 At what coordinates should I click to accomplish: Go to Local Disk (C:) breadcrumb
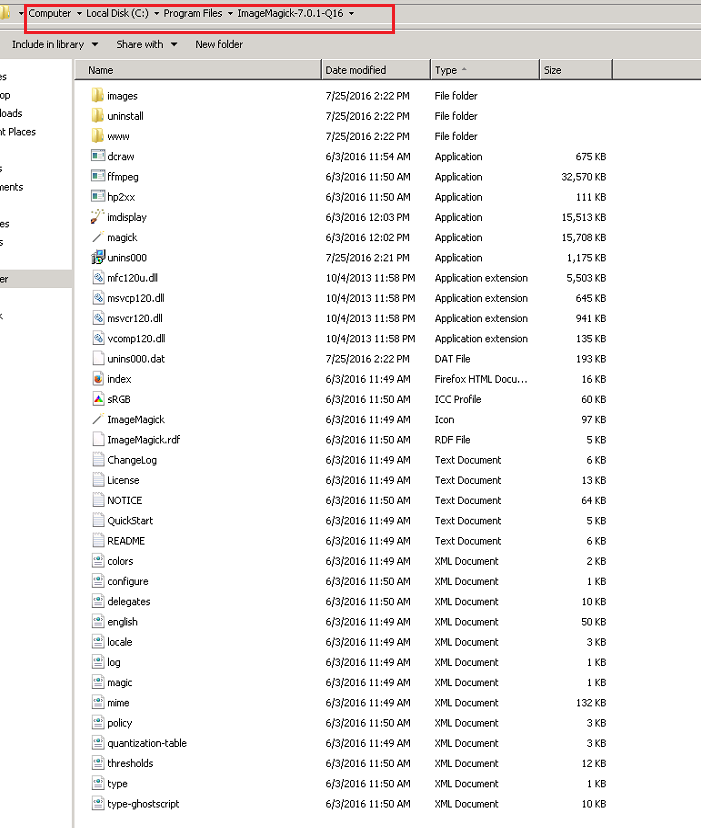pyautogui.click(x=117, y=13)
